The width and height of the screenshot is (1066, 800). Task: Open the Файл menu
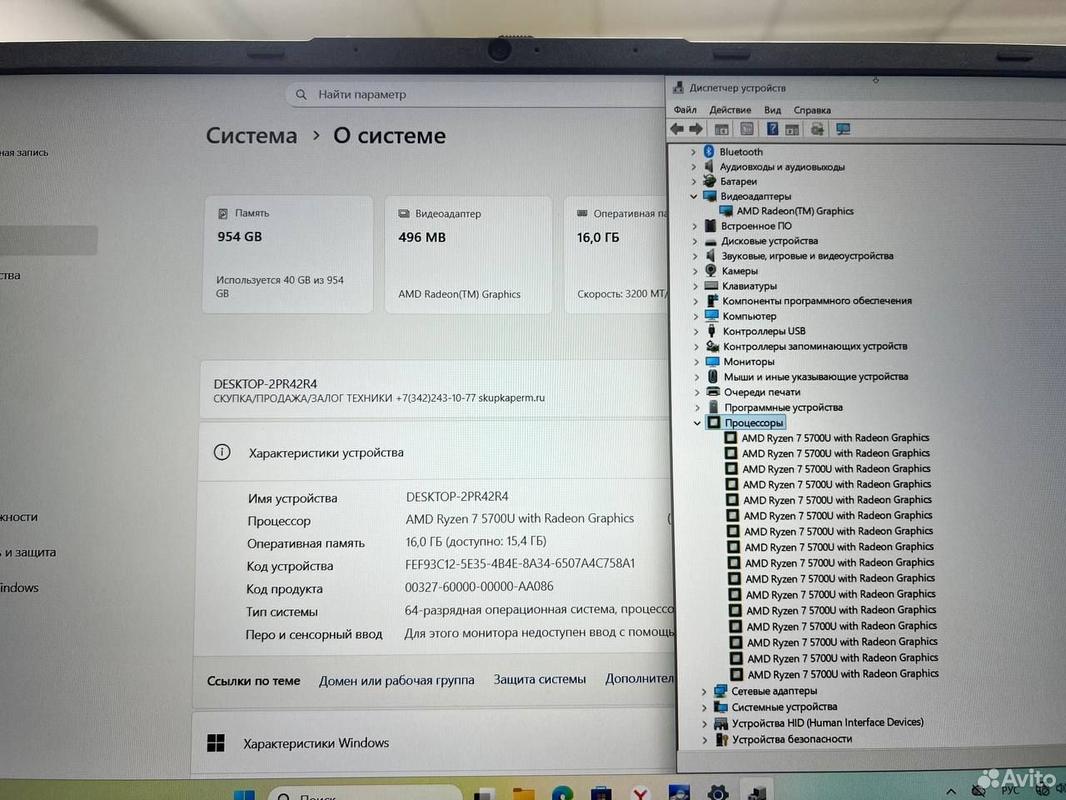coord(685,110)
